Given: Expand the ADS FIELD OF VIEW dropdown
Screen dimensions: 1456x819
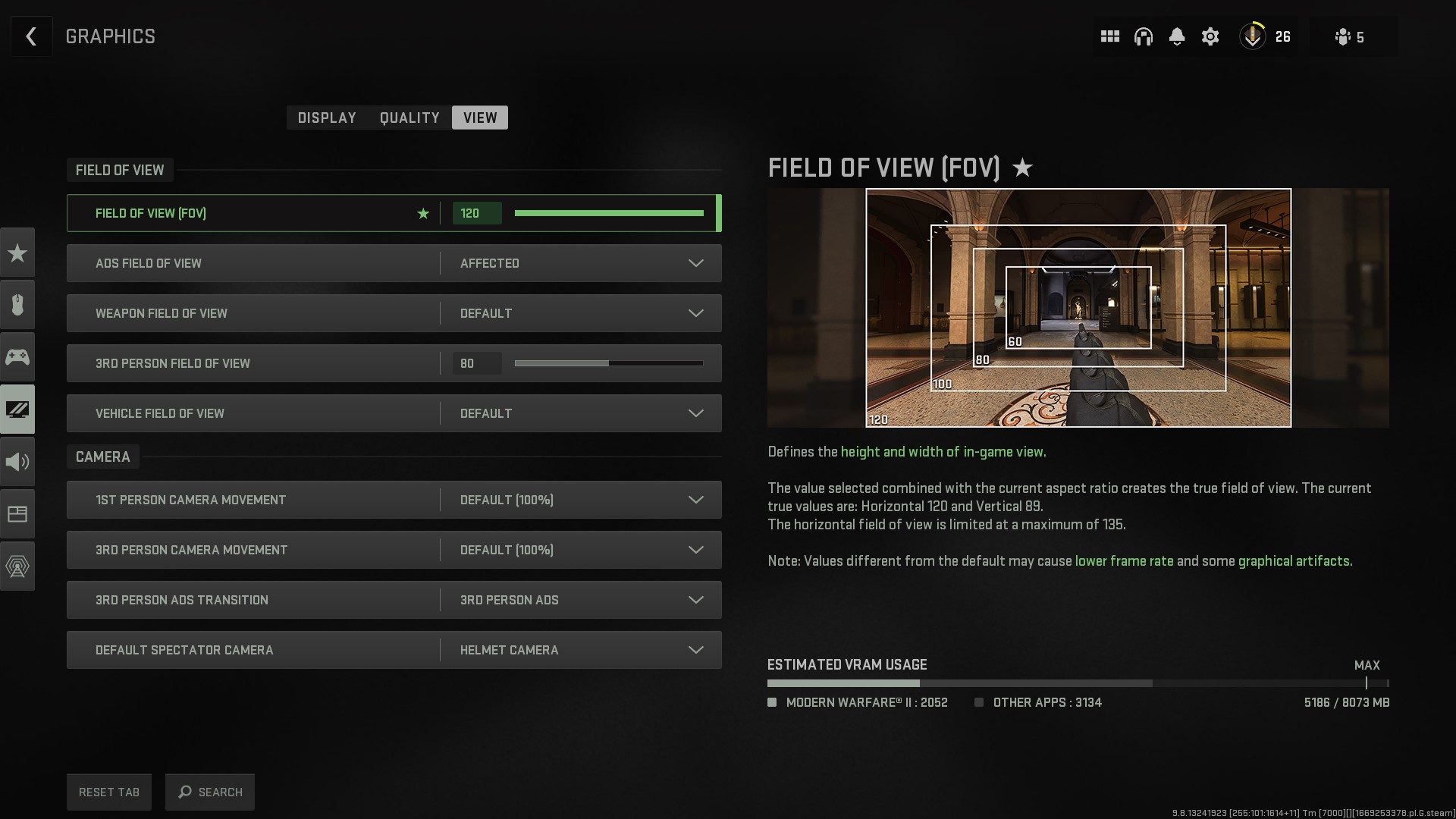Looking at the screenshot, I should [x=697, y=263].
